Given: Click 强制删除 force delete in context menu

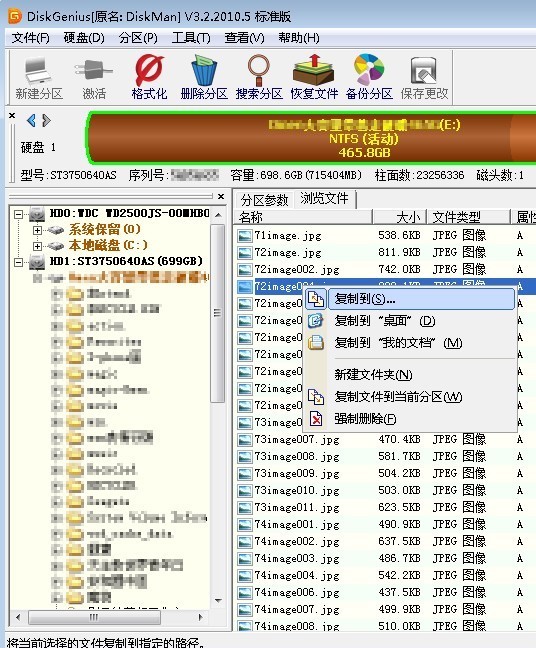Looking at the screenshot, I should (365, 419).
